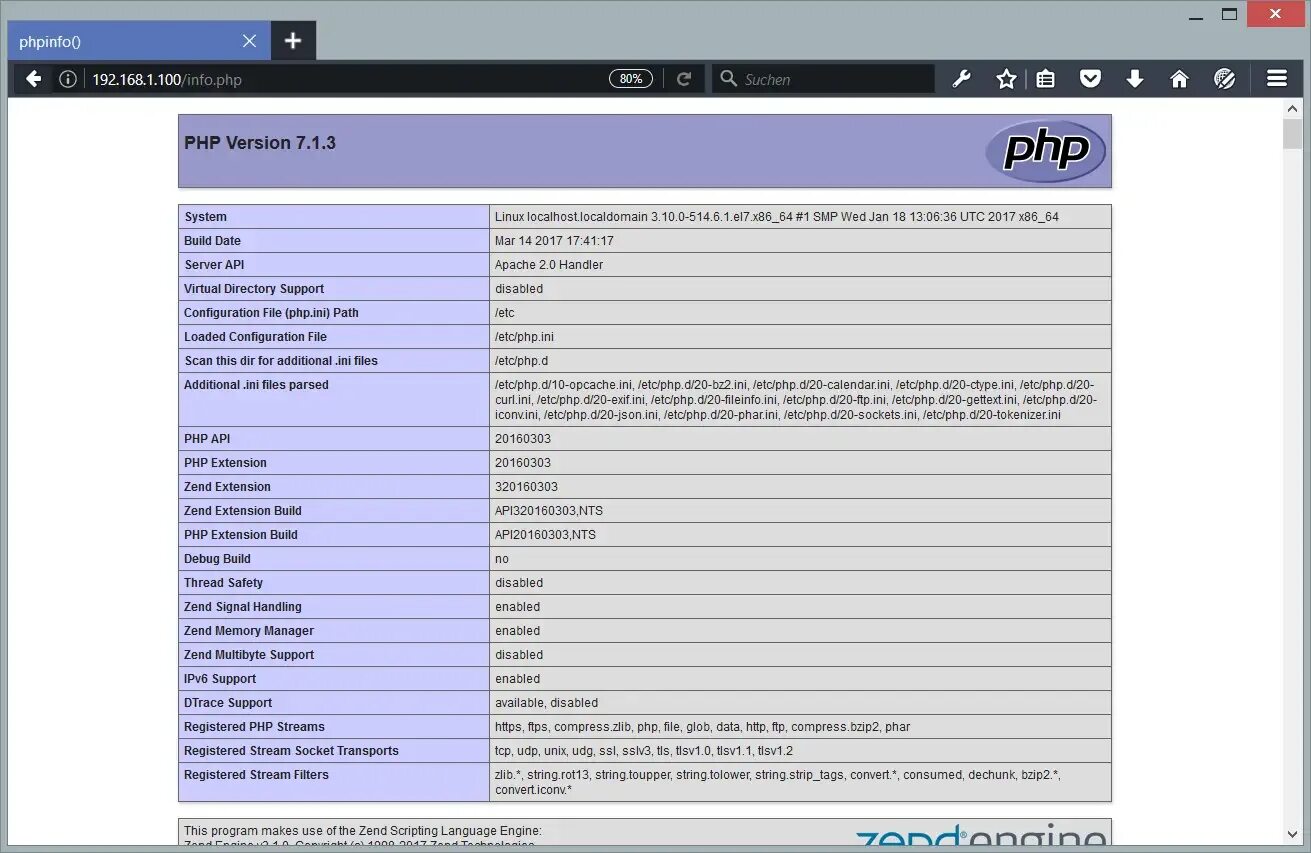Reload the page with the refresh icon

tap(684, 78)
